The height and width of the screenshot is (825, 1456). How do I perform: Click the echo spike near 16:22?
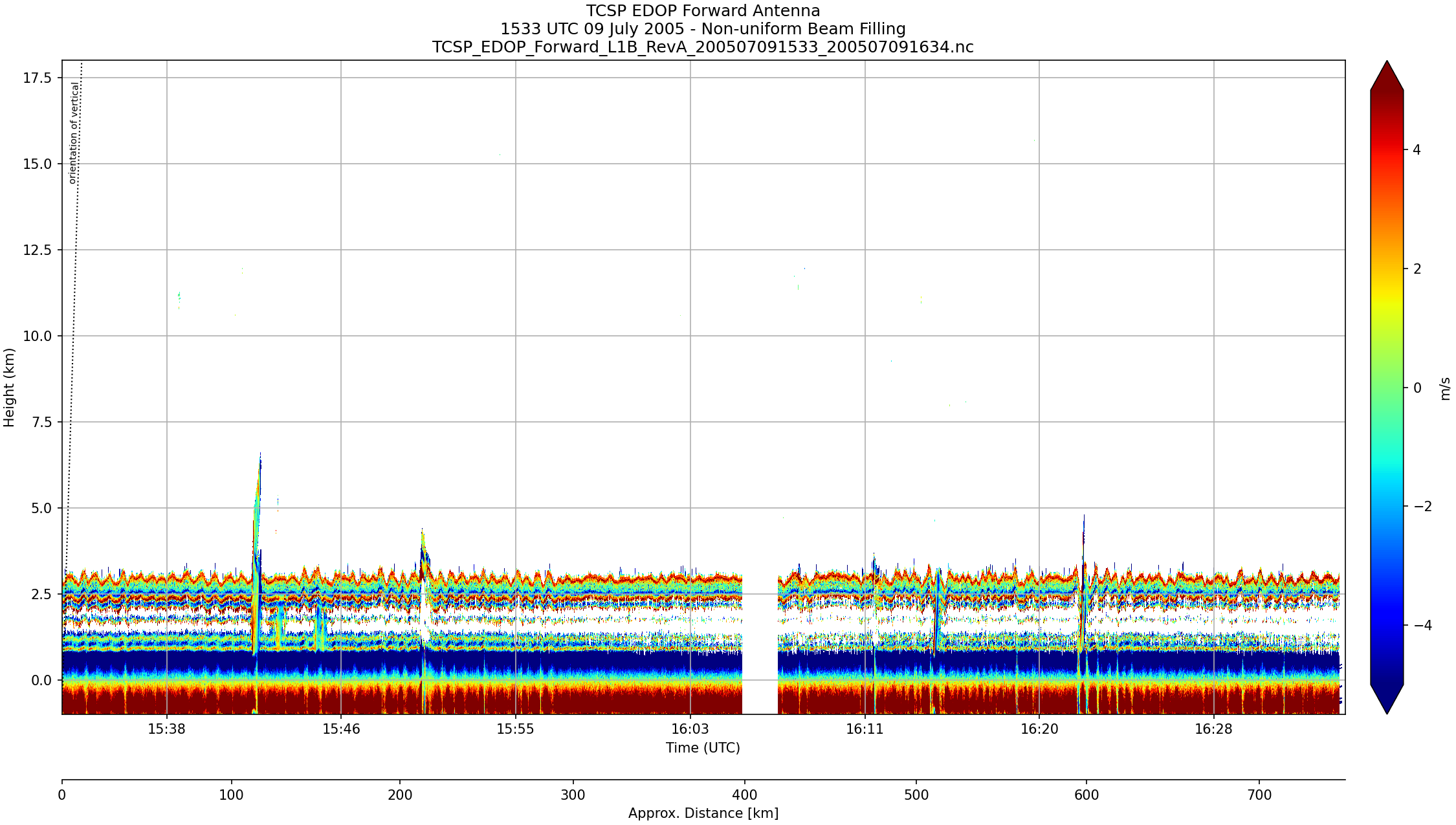[x=1083, y=582]
